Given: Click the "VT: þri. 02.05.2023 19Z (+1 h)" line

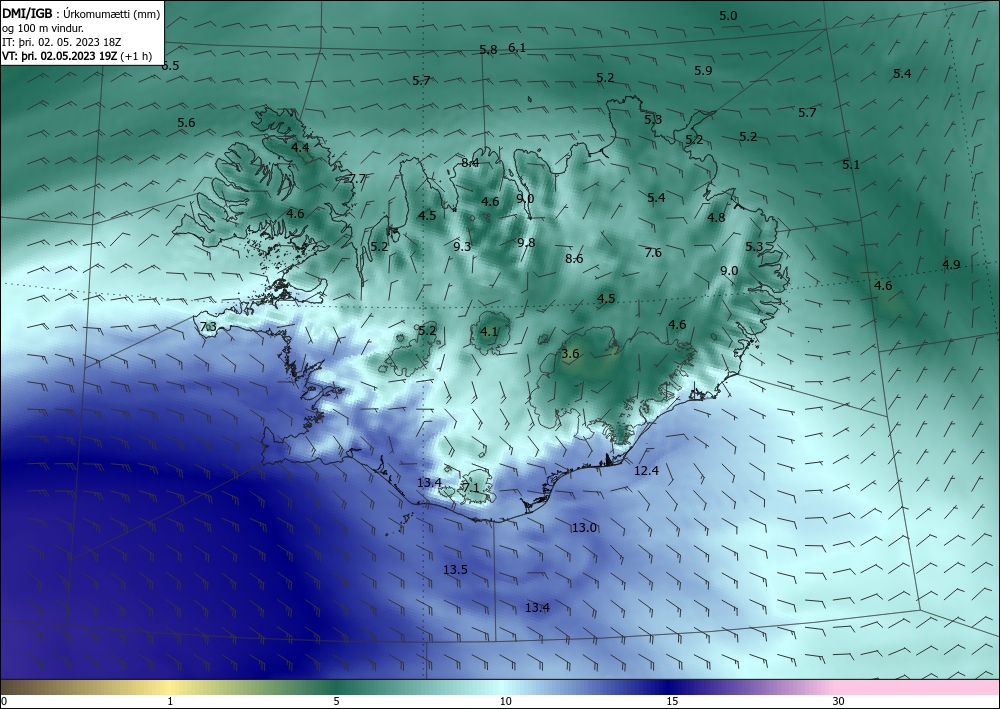Looking at the screenshot, I should coord(77,55).
